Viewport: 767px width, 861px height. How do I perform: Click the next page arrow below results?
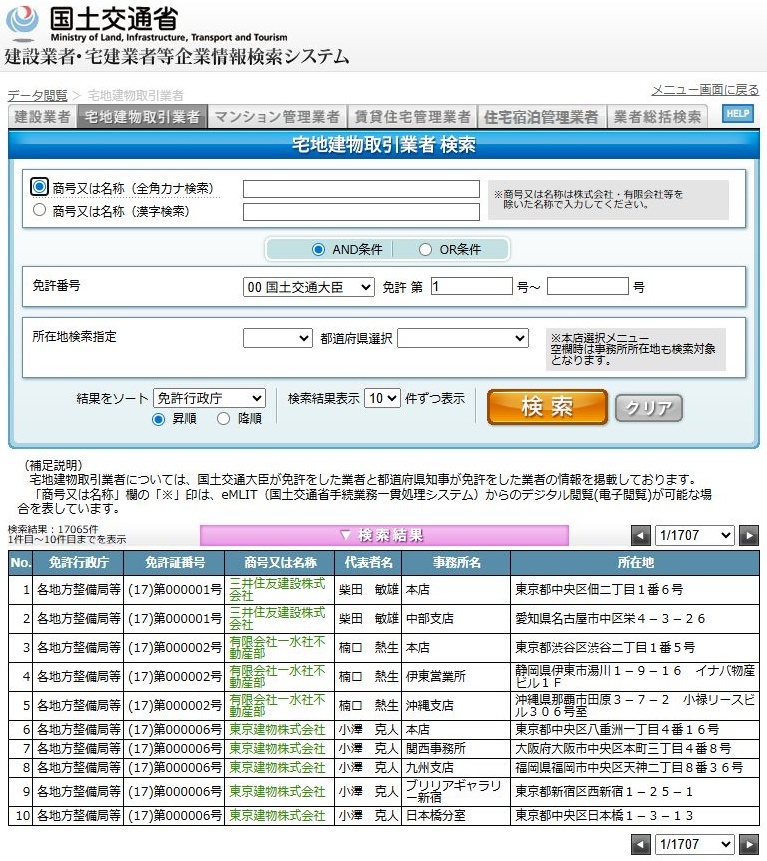click(x=749, y=845)
